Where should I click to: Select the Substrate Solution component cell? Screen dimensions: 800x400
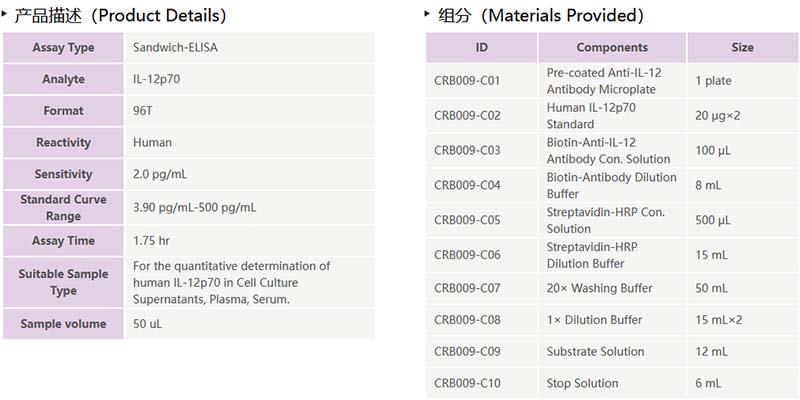(x=594, y=351)
